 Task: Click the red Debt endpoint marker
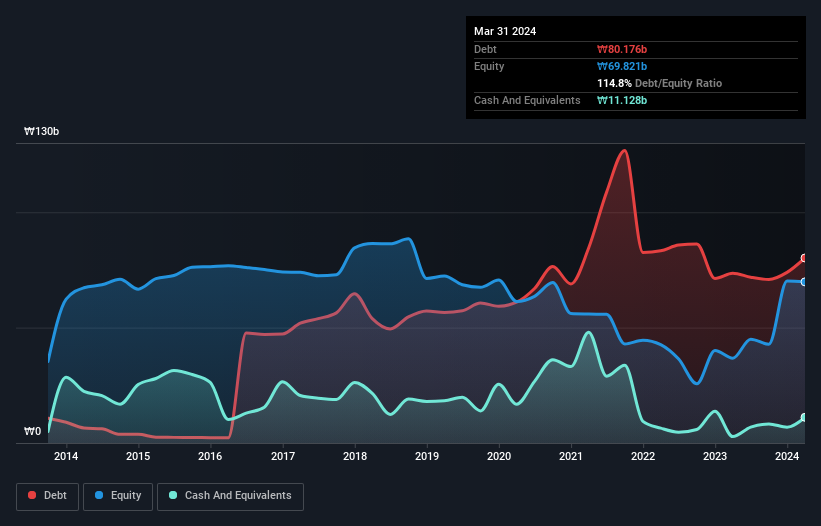click(804, 258)
